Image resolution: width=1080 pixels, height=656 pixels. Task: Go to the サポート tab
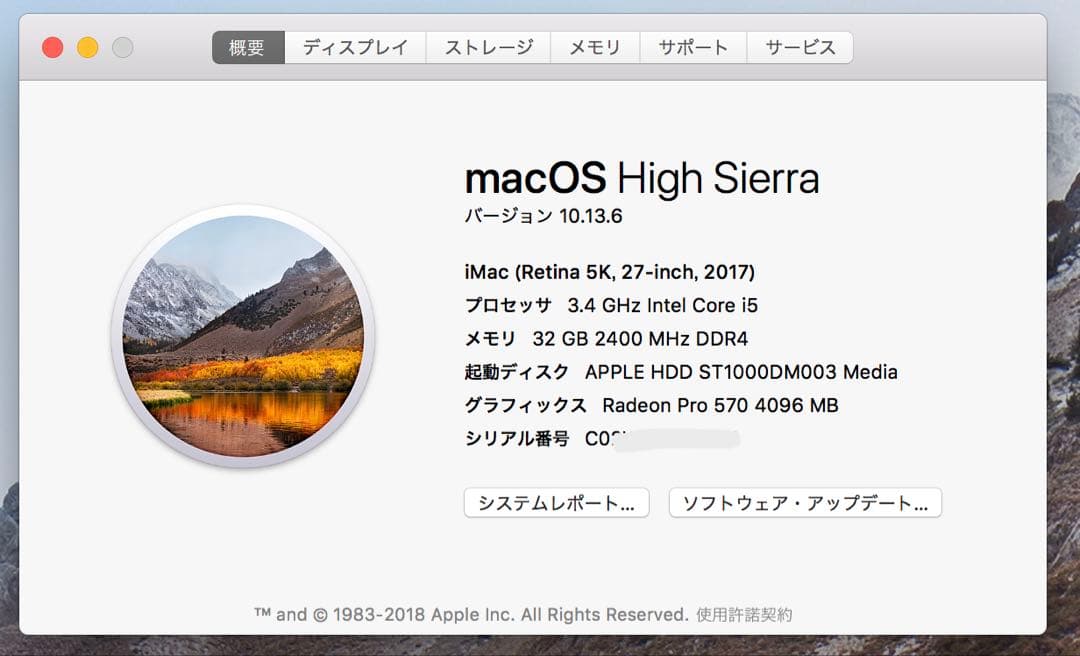click(x=692, y=46)
